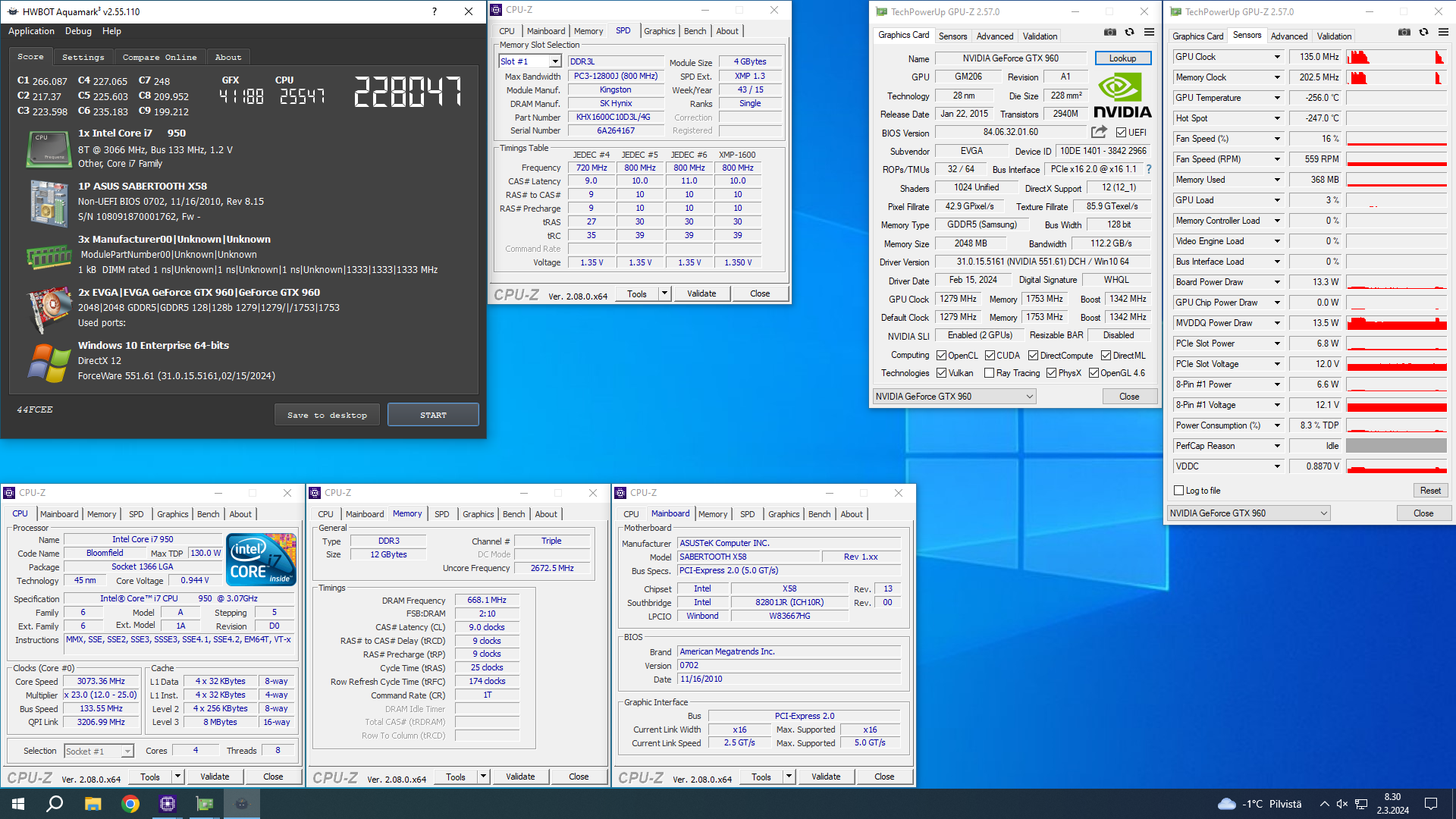The width and height of the screenshot is (1456, 819).
Task: Click Validate in the CPU-Z Memory window
Action: (x=520, y=777)
